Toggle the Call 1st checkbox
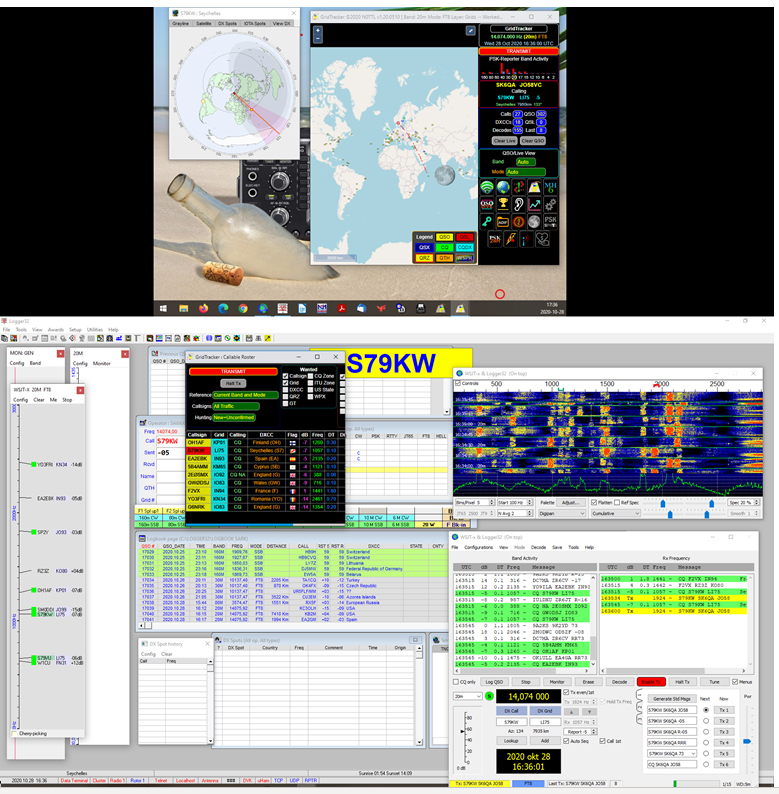Screen dimensions: 779x794 point(602,741)
